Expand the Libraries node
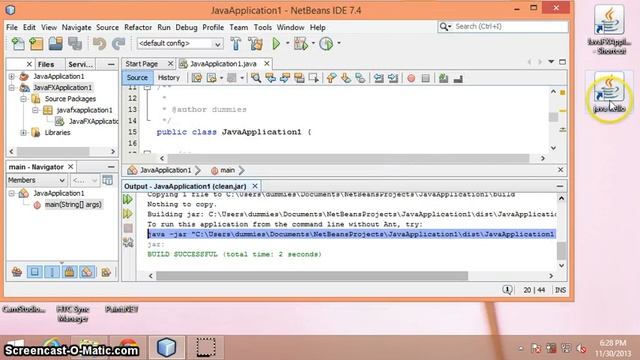 pyautogui.click(x=23, y=133)
